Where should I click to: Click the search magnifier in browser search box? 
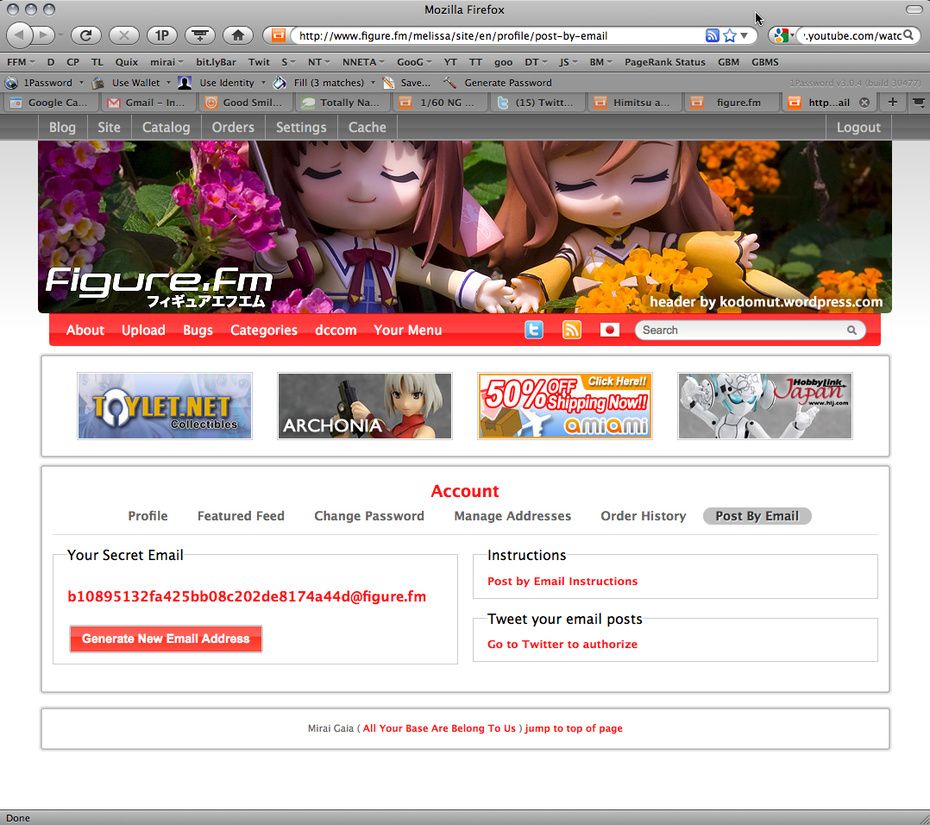(908, 36)
